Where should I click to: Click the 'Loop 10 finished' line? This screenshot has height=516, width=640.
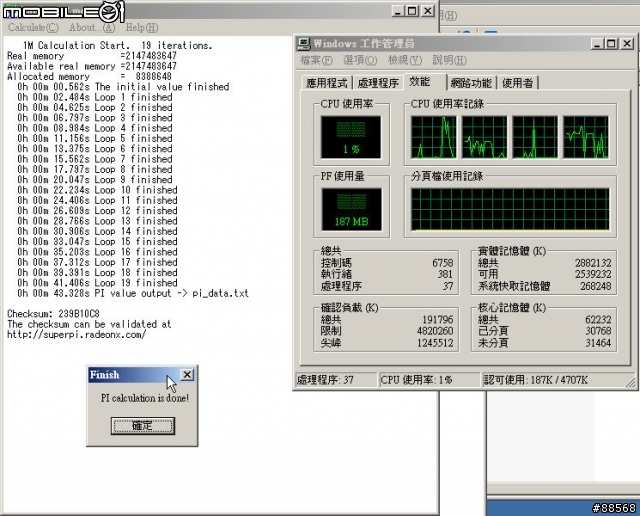(97, 190)
